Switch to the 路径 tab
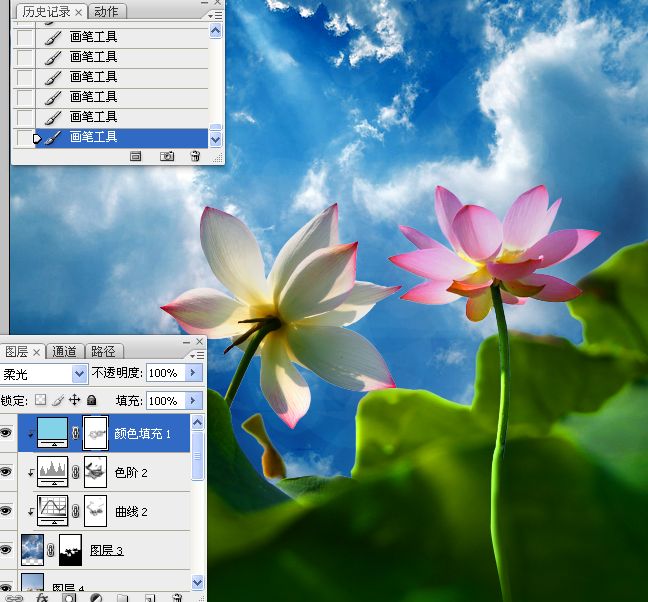Viewport: 648px width, 602px height. [103, 352]
